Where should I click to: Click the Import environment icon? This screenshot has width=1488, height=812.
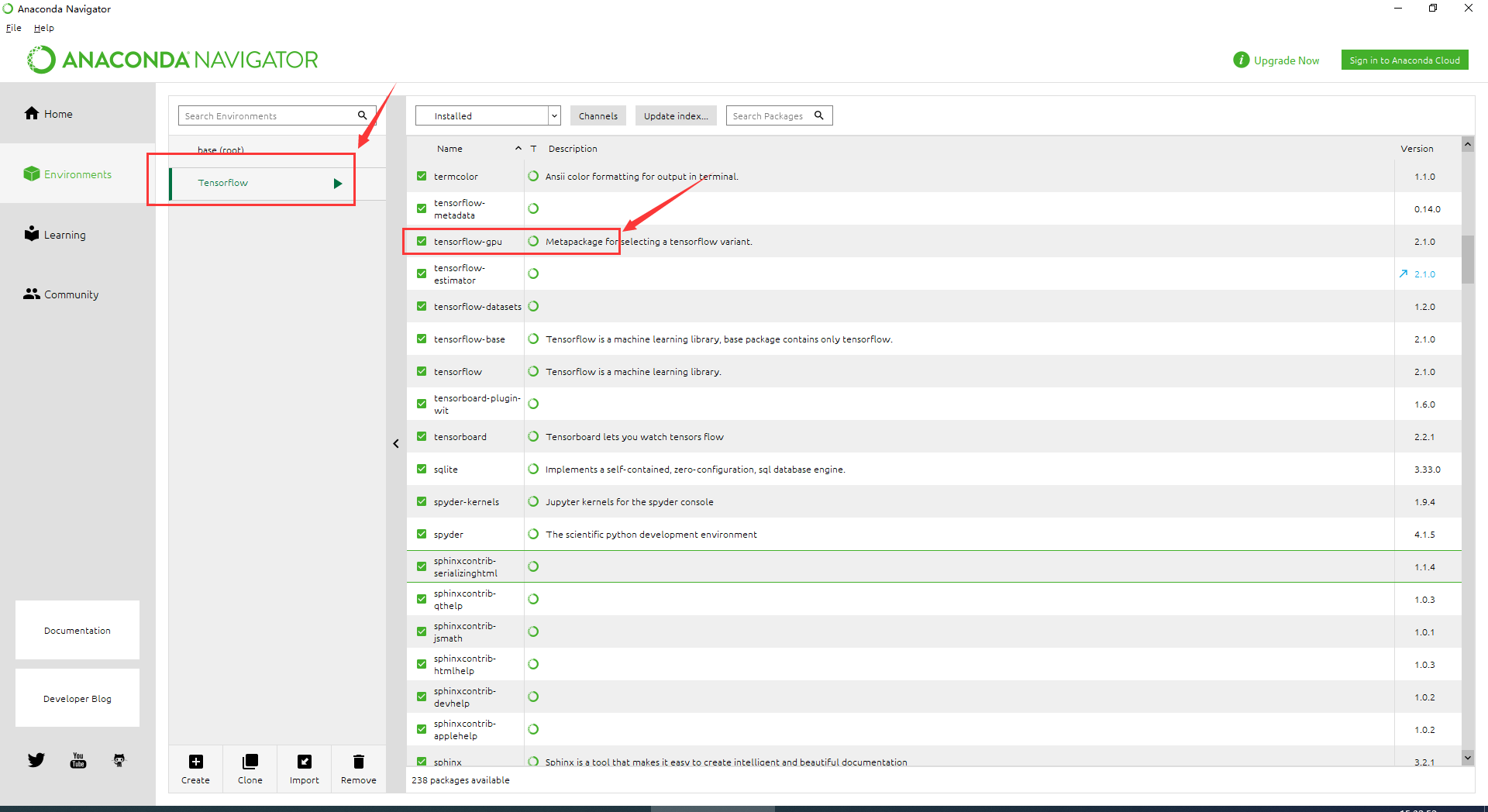click(305, 762)
